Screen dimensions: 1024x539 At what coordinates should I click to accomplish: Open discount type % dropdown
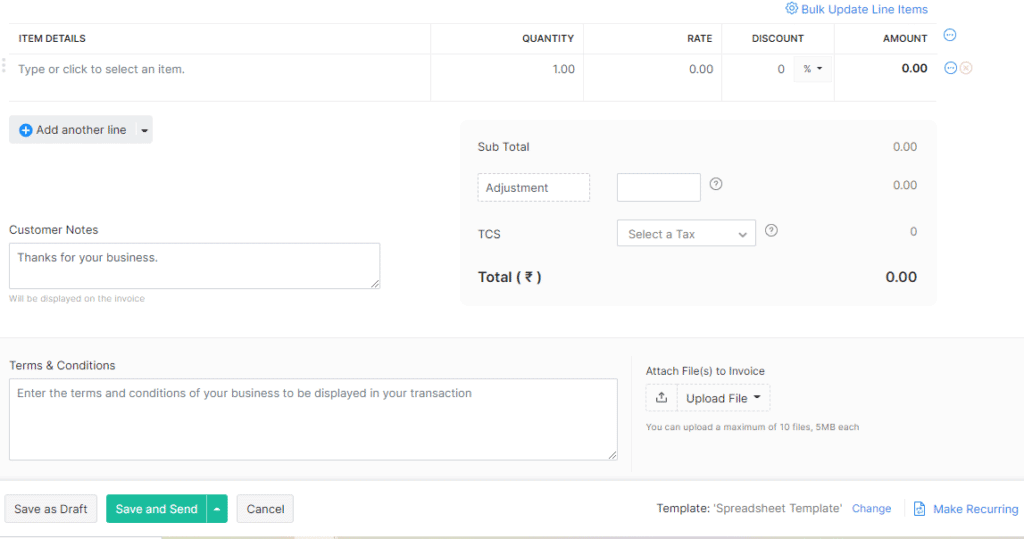coord(812,69)
